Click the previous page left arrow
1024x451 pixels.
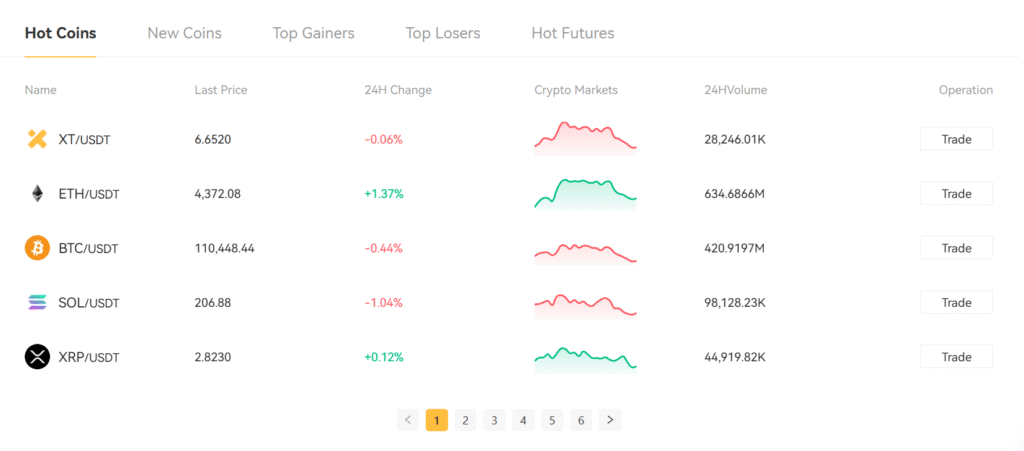408,420
